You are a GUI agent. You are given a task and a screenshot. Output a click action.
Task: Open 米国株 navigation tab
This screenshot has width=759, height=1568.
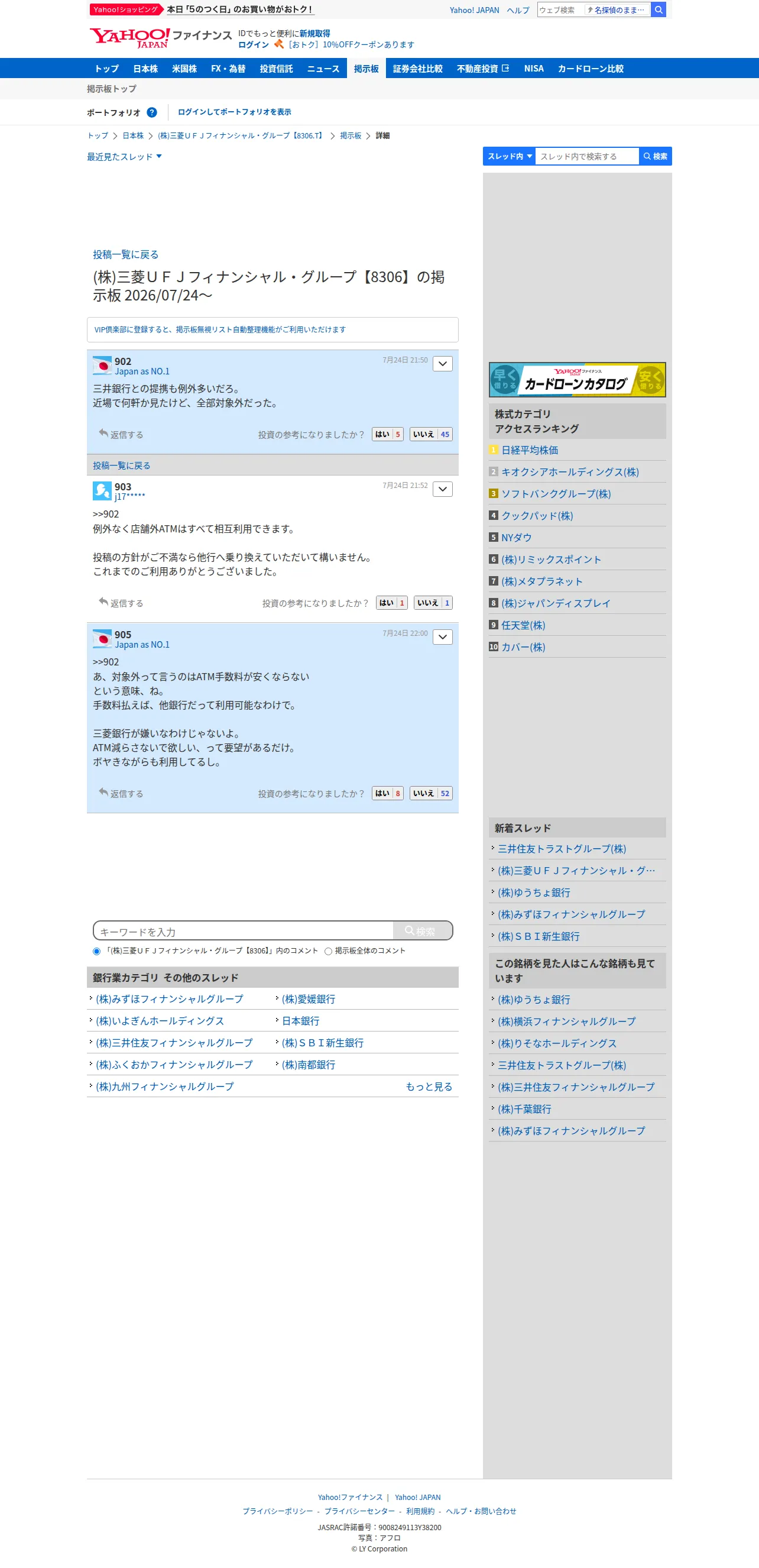coord(184,69)
